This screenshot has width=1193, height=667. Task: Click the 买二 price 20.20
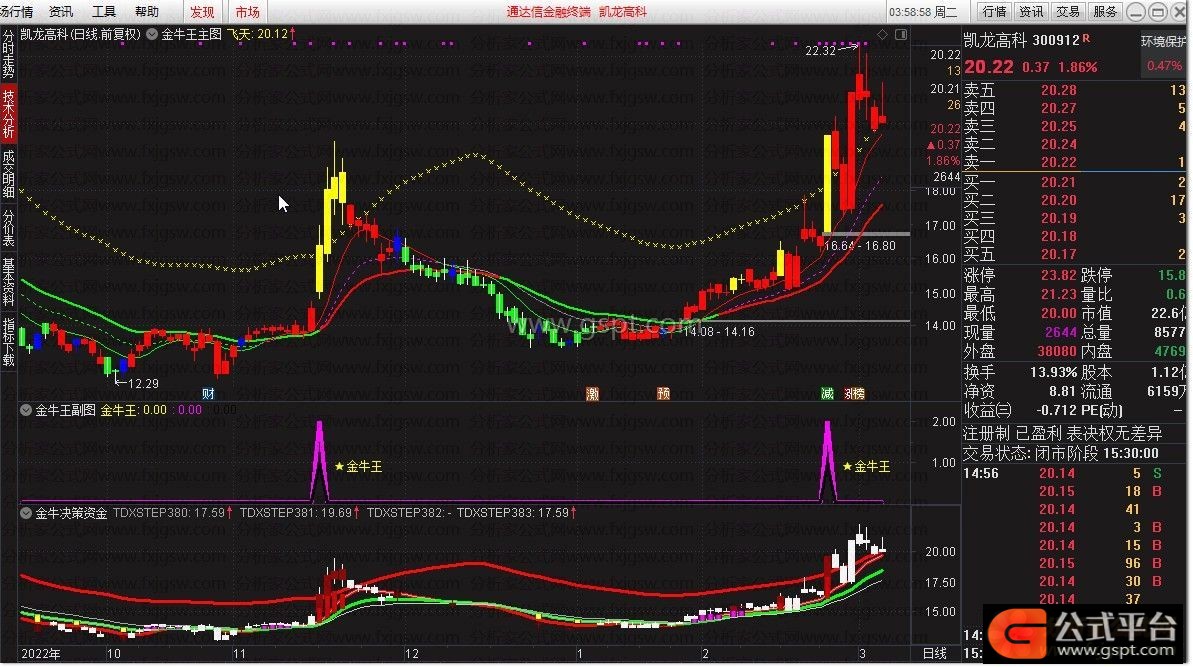pyautogui.click(x=1058, y=200)
